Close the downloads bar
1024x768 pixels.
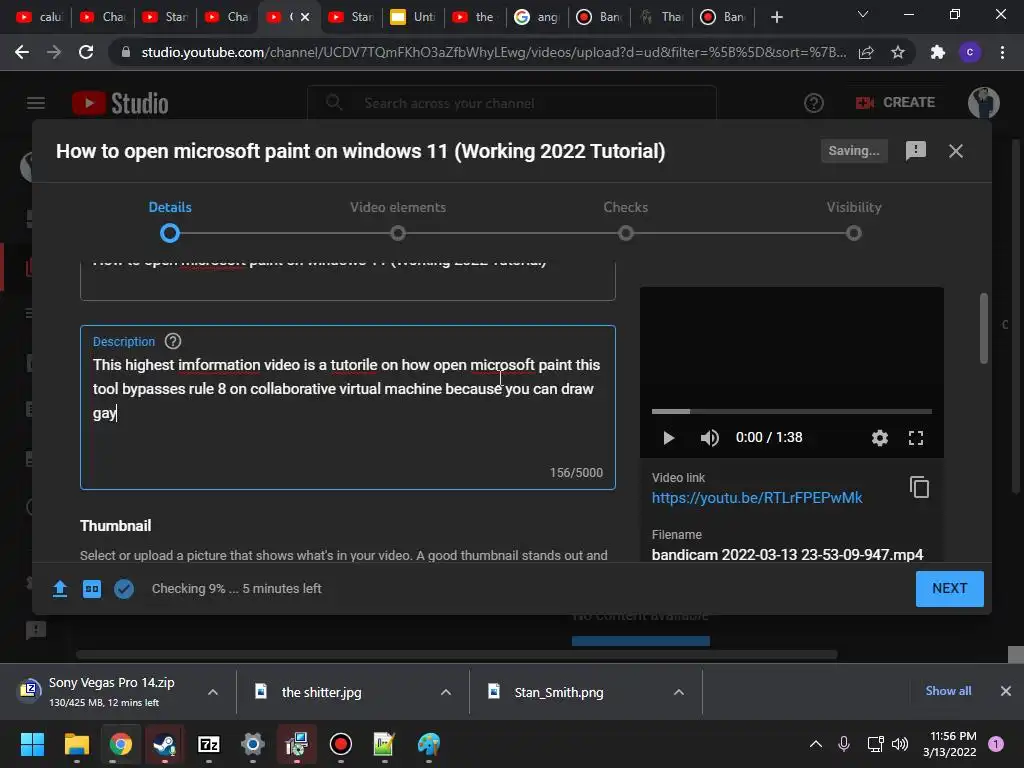coord(1006,691)
